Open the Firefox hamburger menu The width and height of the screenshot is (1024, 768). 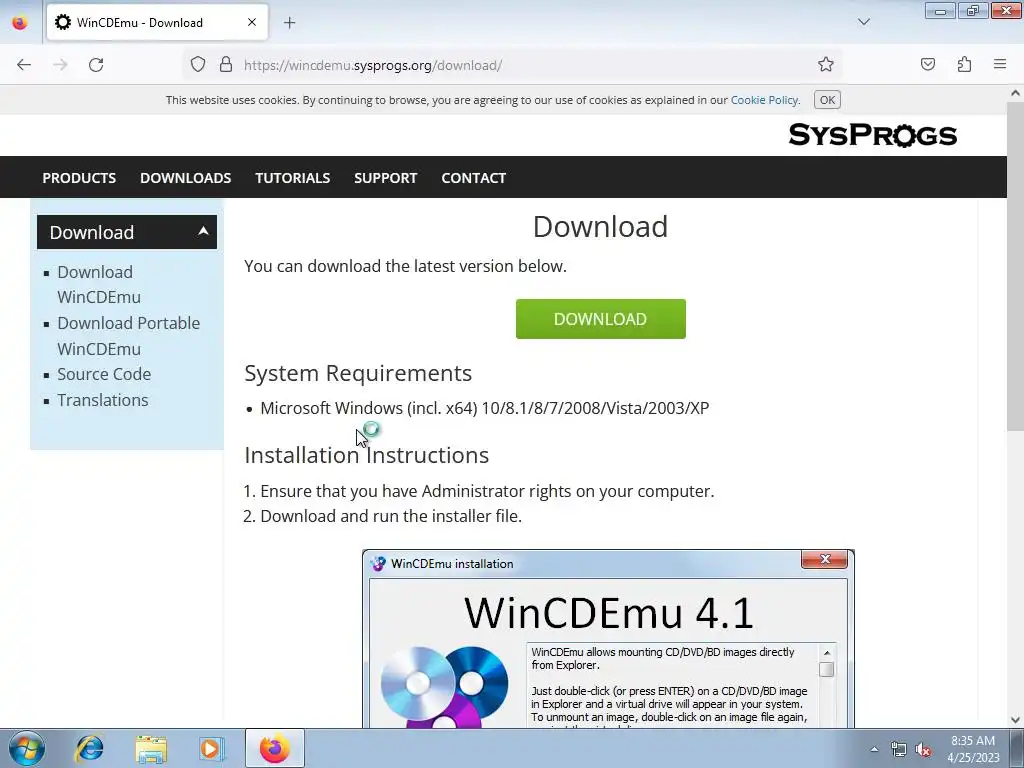click(x=1000, y=64)
